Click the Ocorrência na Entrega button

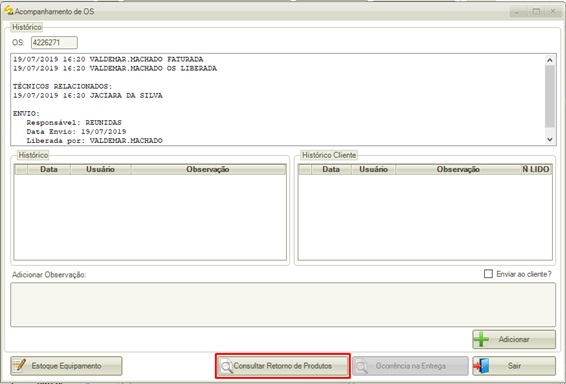[410, 366]
